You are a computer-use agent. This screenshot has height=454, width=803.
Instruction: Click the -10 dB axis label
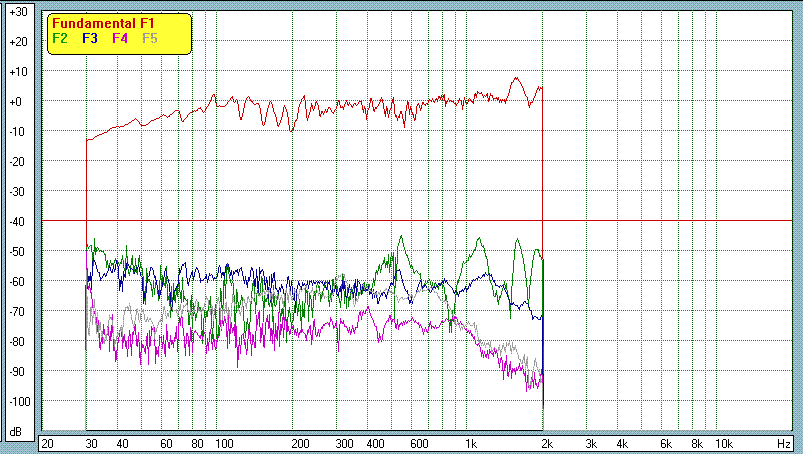pyautogui.click(x=17, y=132)
